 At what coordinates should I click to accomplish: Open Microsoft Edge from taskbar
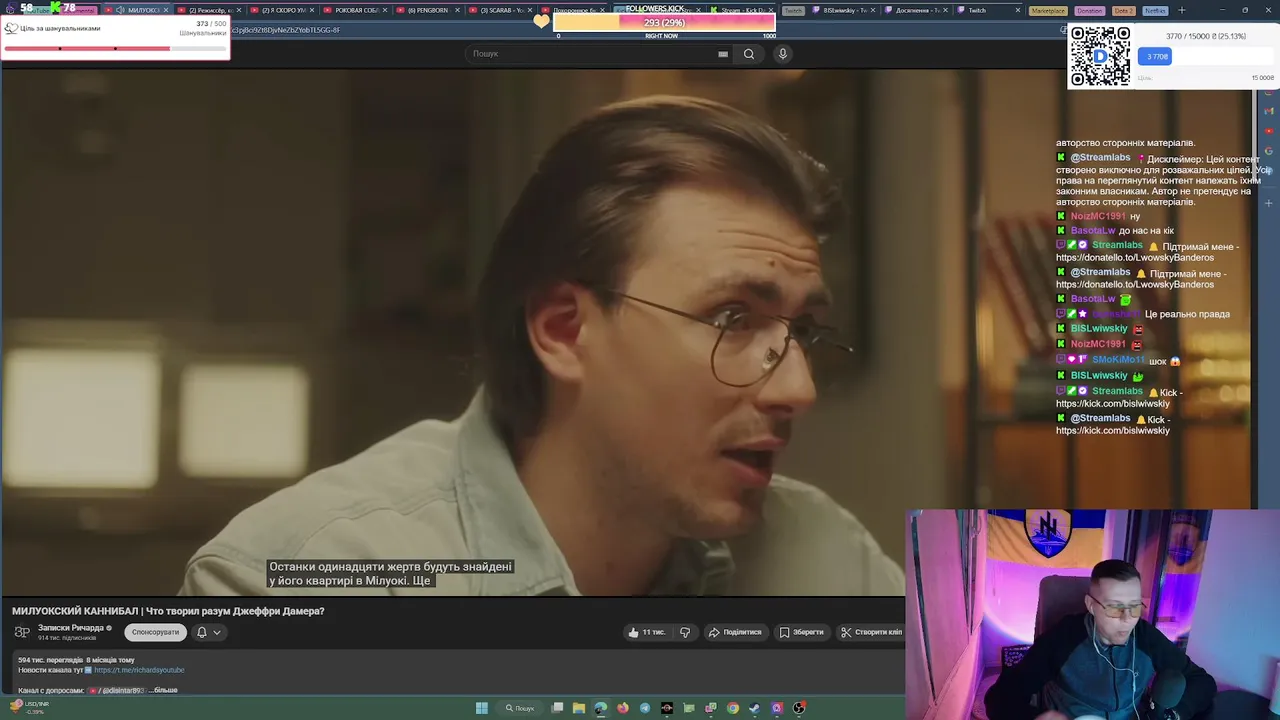click(x=601, y=708)
